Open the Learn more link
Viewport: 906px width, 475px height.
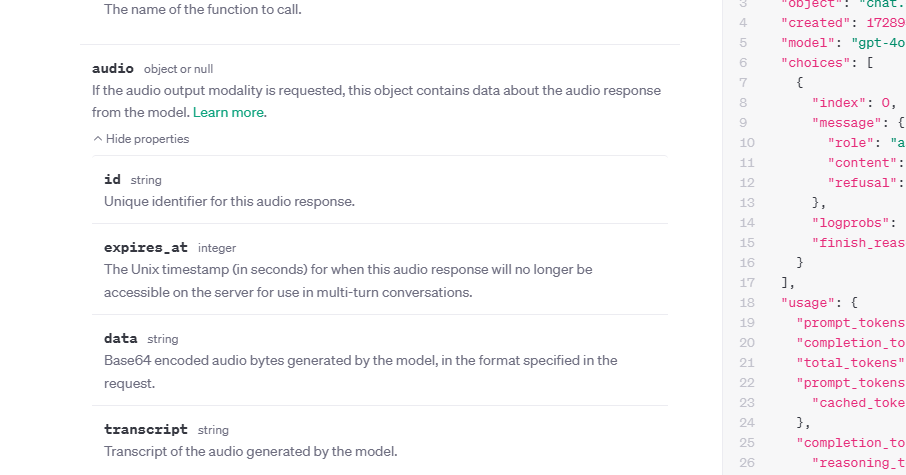229,112
